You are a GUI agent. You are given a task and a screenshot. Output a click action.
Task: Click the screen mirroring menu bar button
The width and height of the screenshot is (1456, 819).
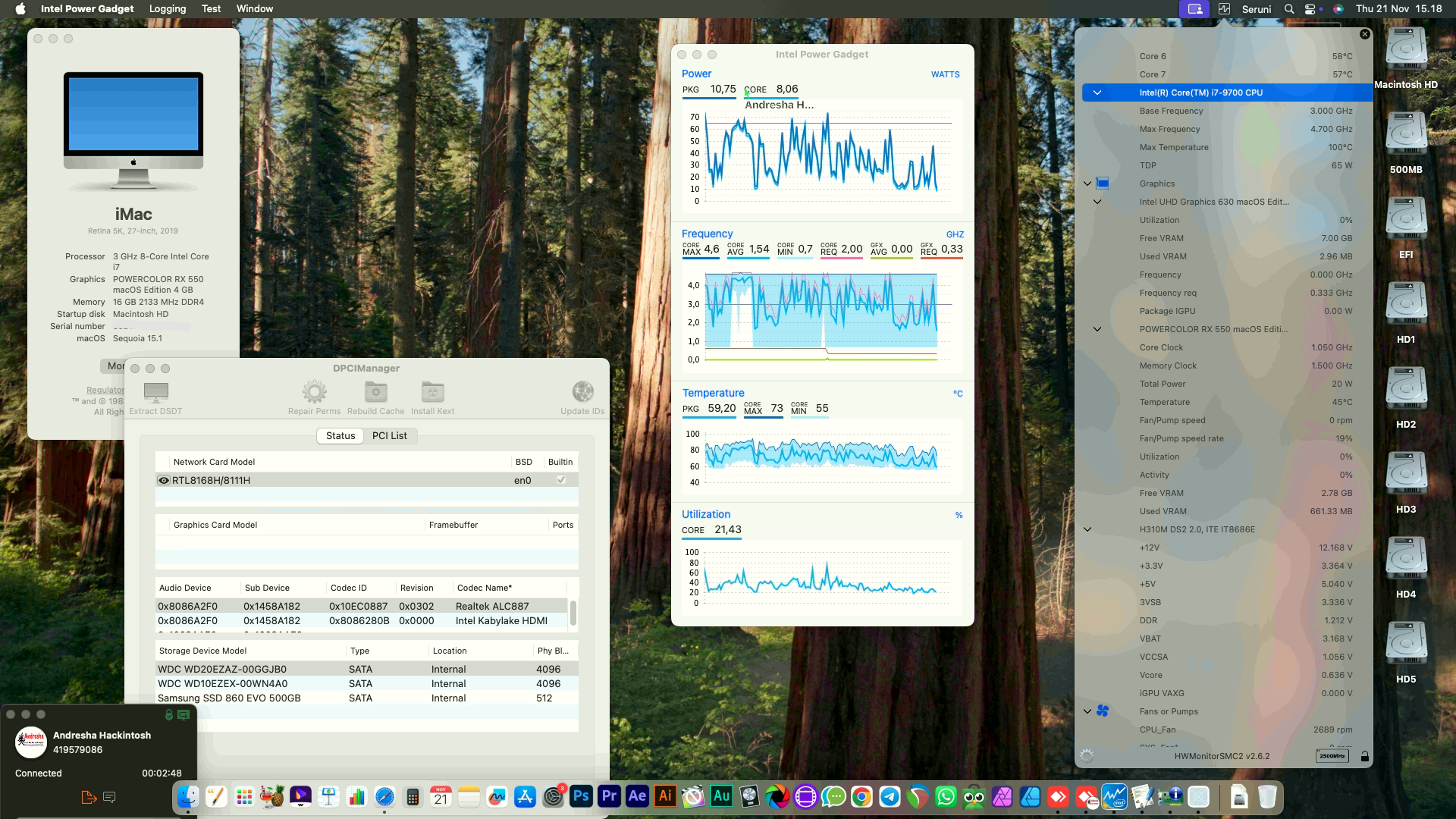point(1194,9)
